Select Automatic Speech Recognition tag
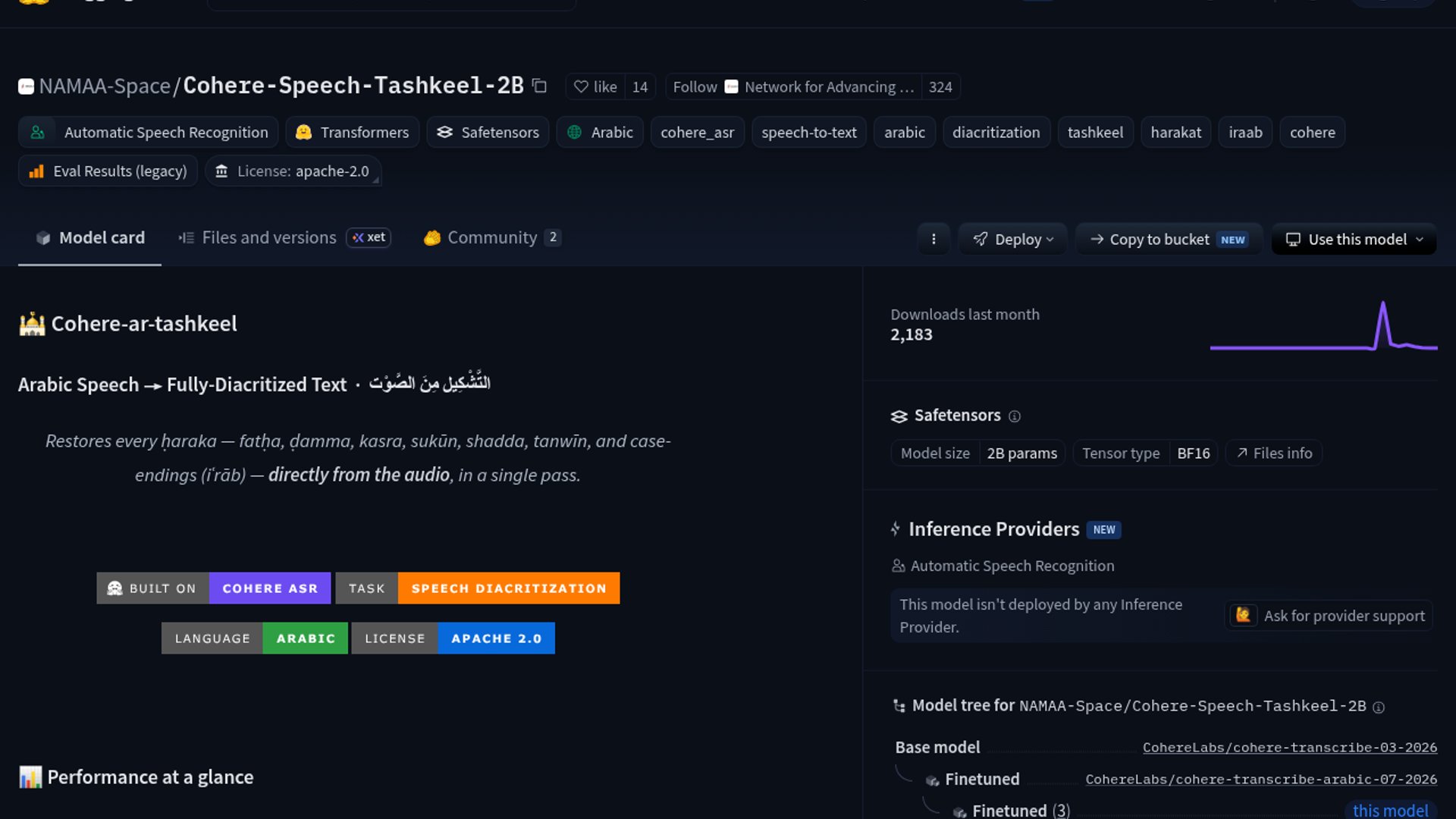 pyautogui.click(x=149, y=132)
